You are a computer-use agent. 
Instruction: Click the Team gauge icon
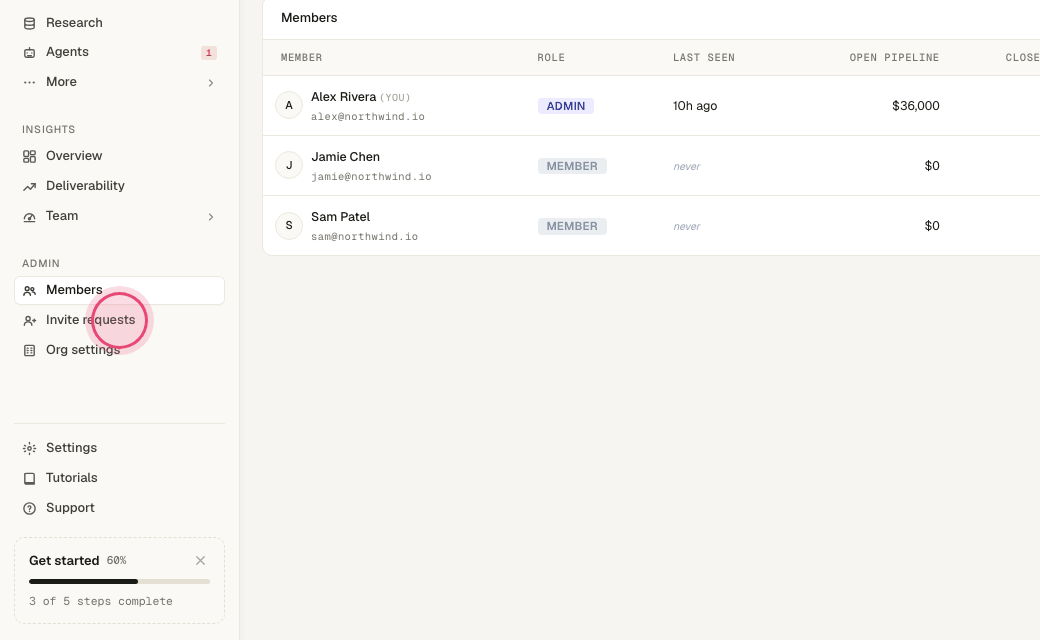pyautogui.click(x=29, y=217)
